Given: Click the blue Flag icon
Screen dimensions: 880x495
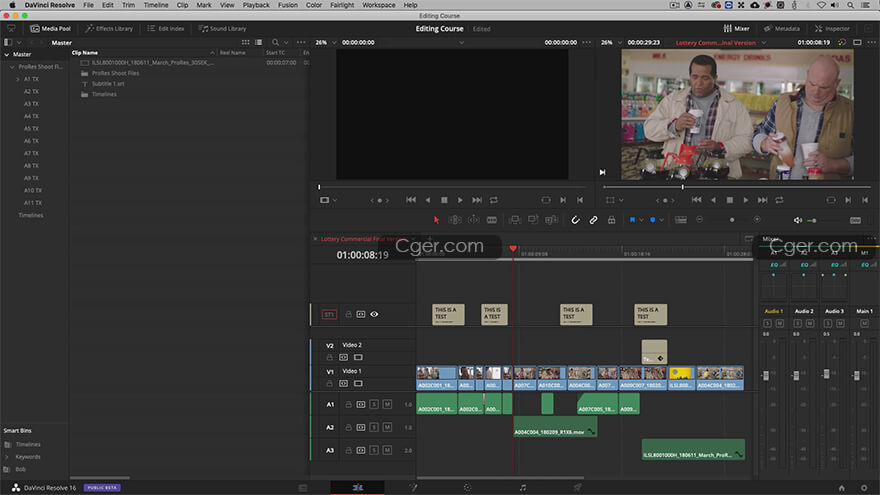Looking at the screenshot, I should click(x=632, y=220).
